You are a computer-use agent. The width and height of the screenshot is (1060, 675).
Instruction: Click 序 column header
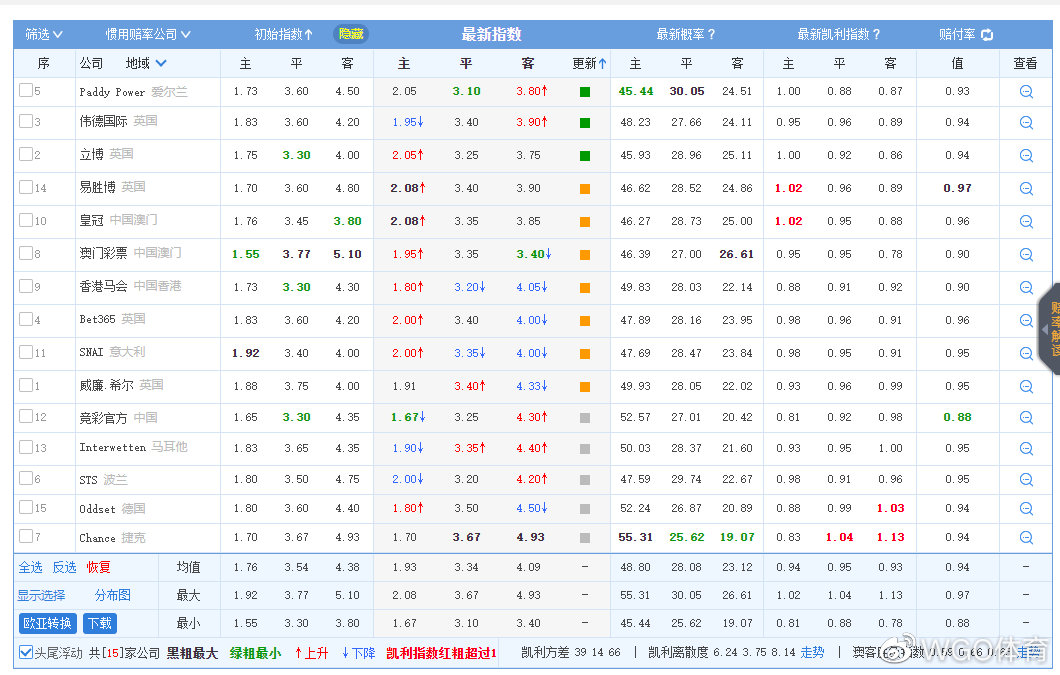pos(44,64)
